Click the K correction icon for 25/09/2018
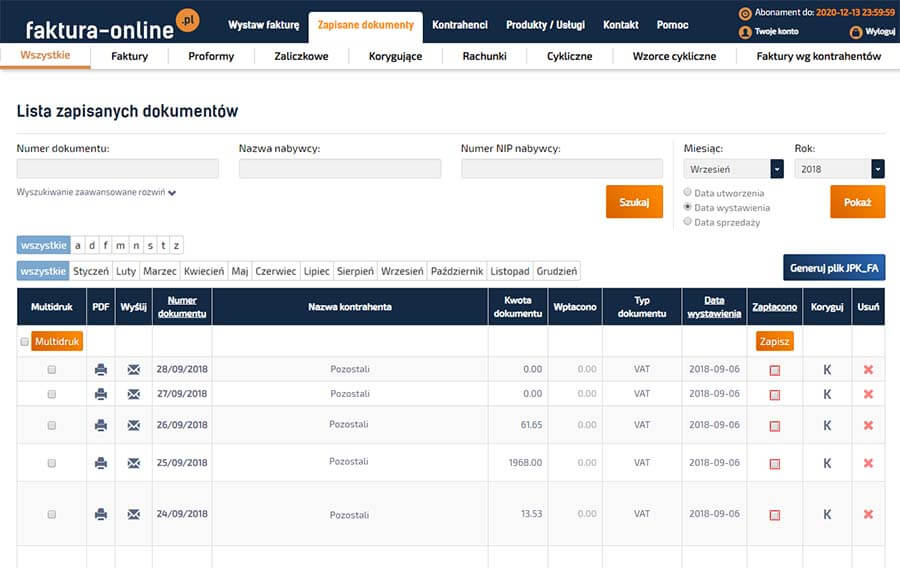 (x=827, y=463)
